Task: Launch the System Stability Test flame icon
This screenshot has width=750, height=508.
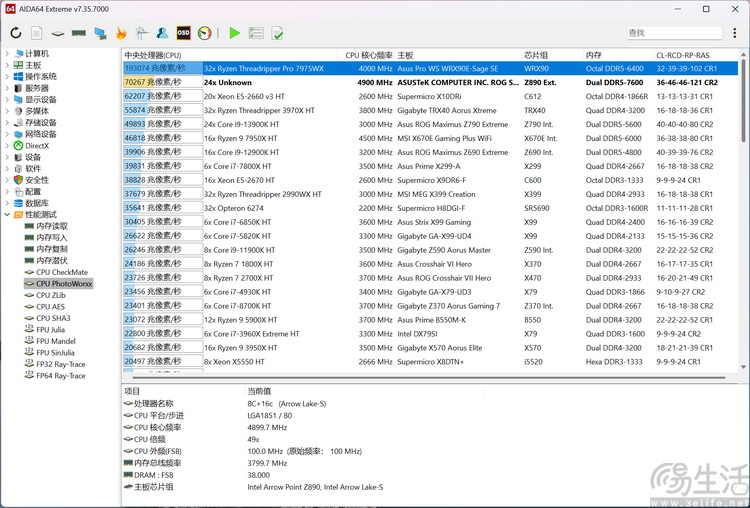Action: 121,33
